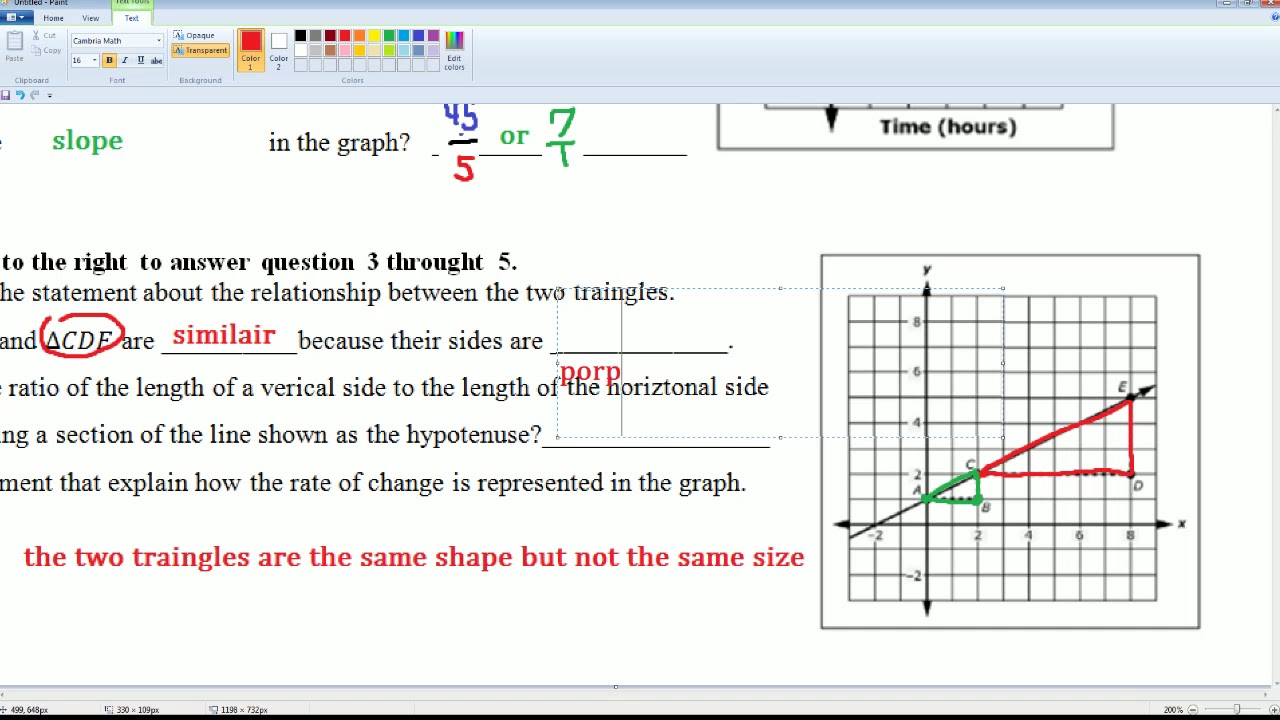Pick the lime palette color
The height and width of the screenshot is (720, 1280).
coord(389,51)
